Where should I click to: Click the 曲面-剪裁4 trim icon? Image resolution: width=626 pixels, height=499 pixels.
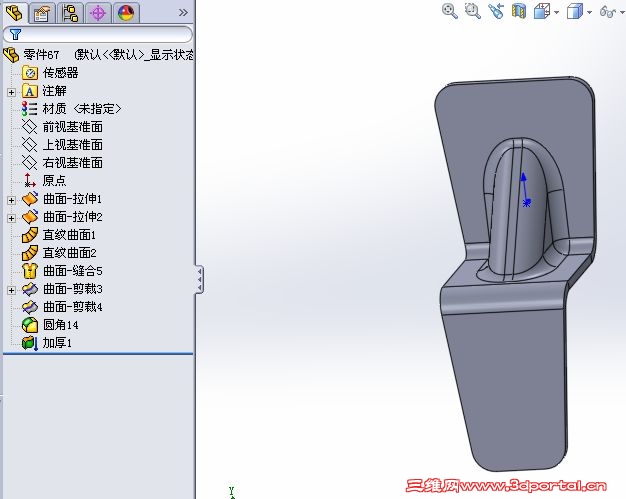30,307
